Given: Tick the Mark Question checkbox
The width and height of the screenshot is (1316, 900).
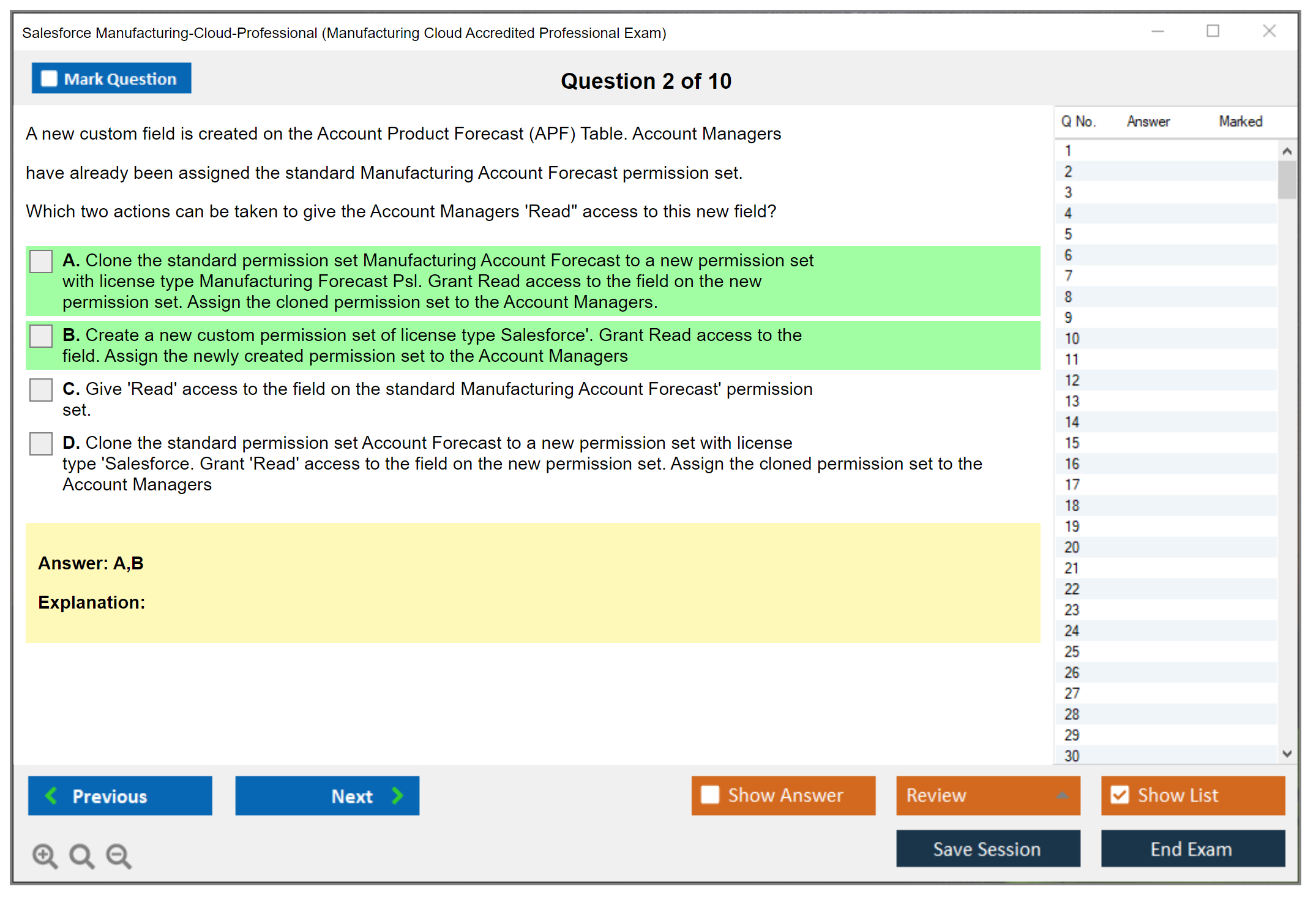Looking at the screenshot, I should click(49, 79).
